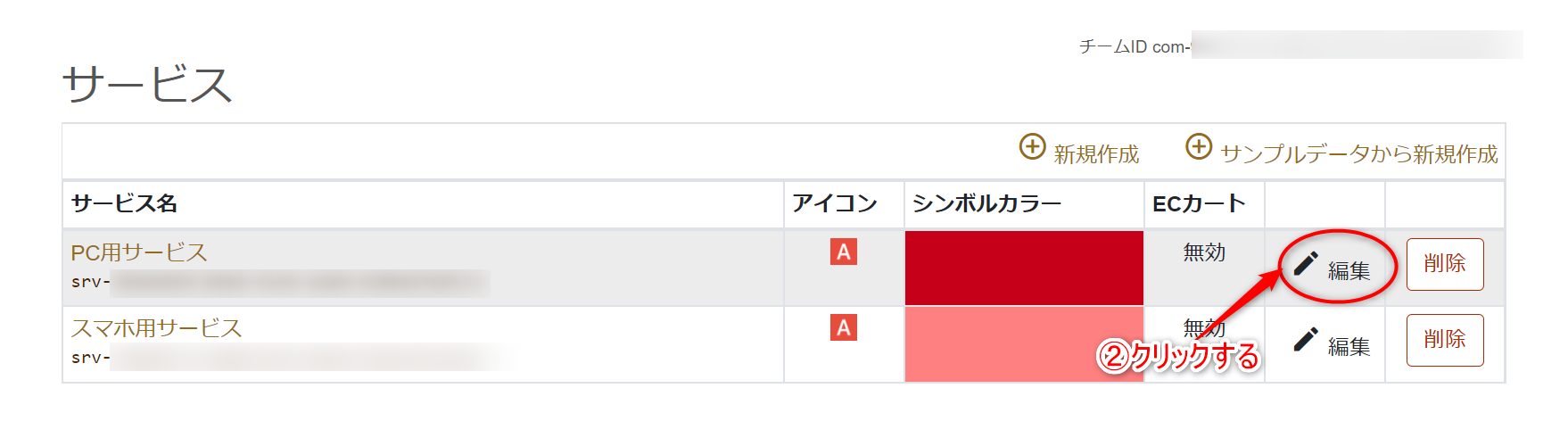
Task: Delete the PC用サービス with 削除 button
Action: pyautogui.click(x=1445, y=264)
